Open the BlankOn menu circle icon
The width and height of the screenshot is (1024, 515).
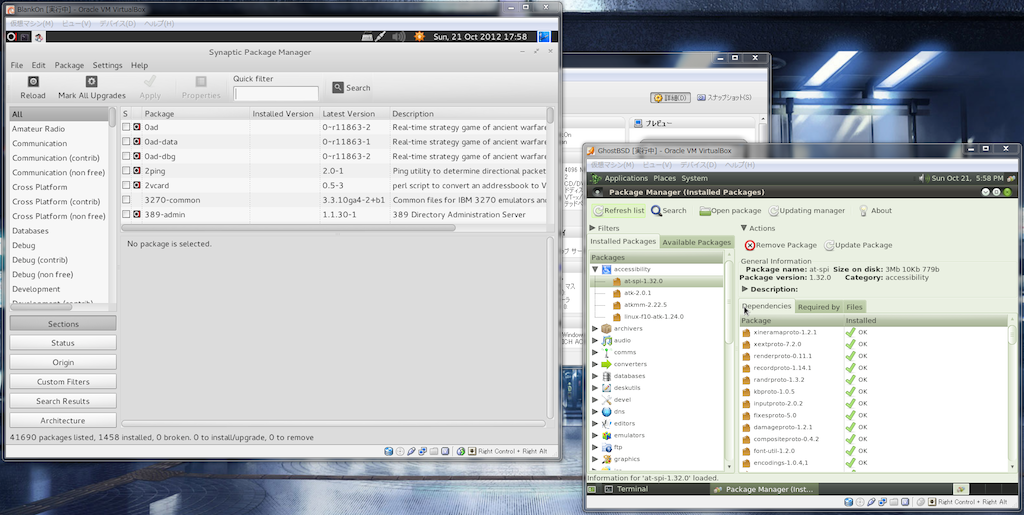(11, 37)
